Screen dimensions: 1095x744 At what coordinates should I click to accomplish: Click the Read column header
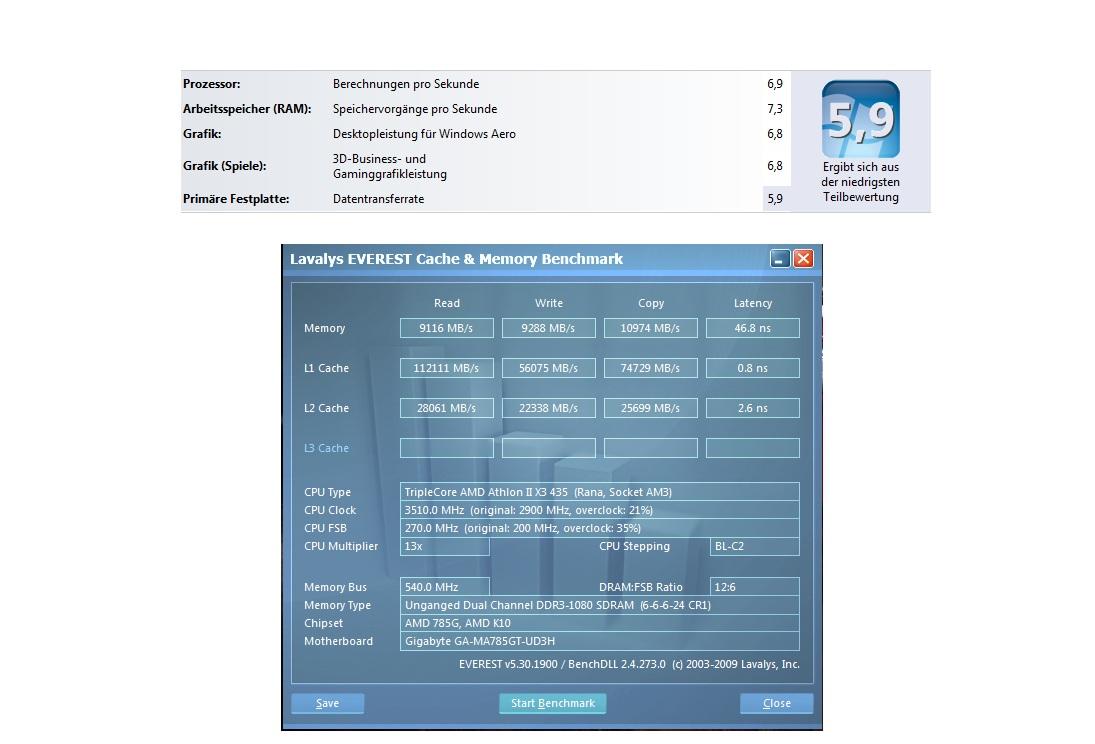point(447,303)
